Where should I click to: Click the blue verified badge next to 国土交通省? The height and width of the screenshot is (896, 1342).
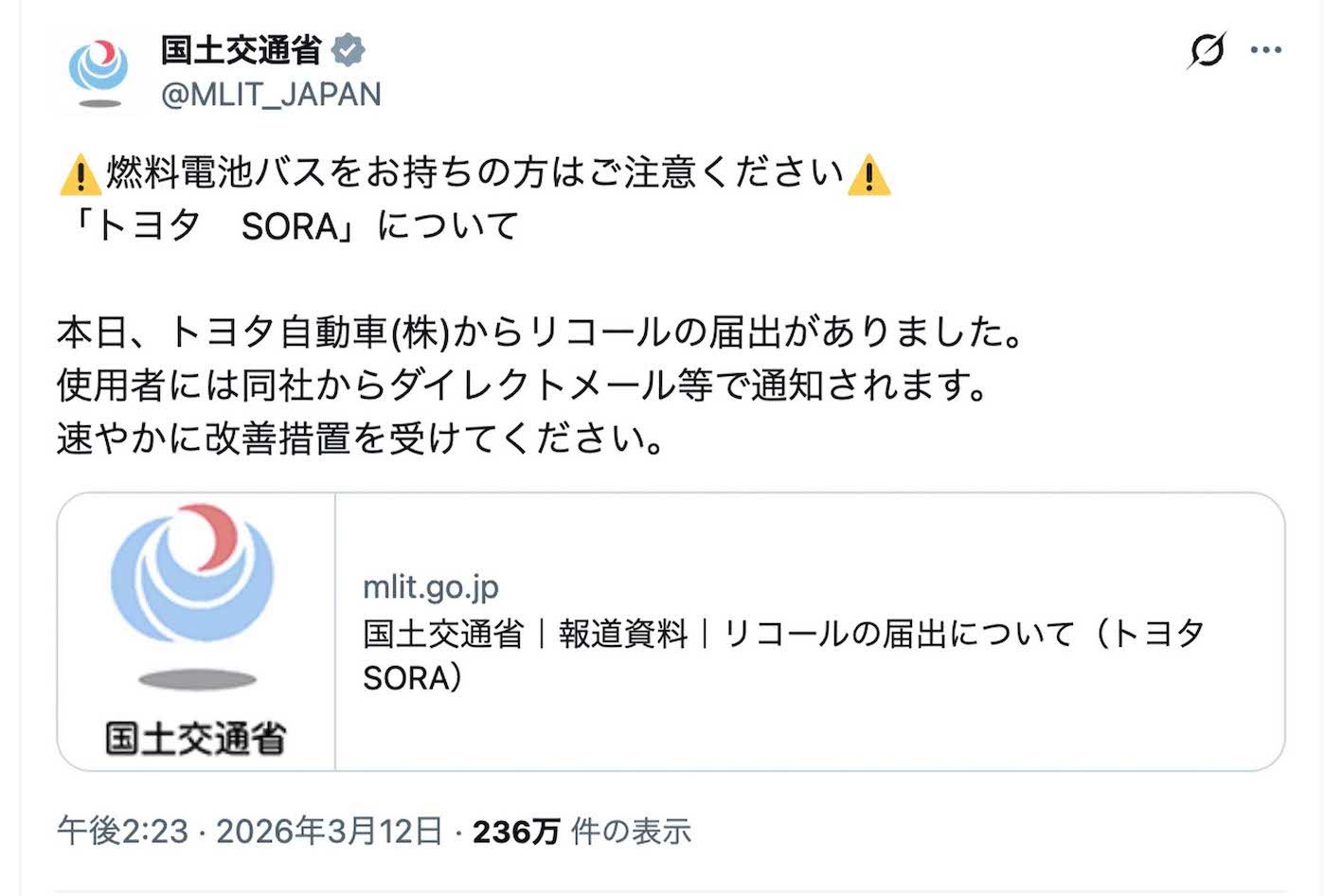350,52
